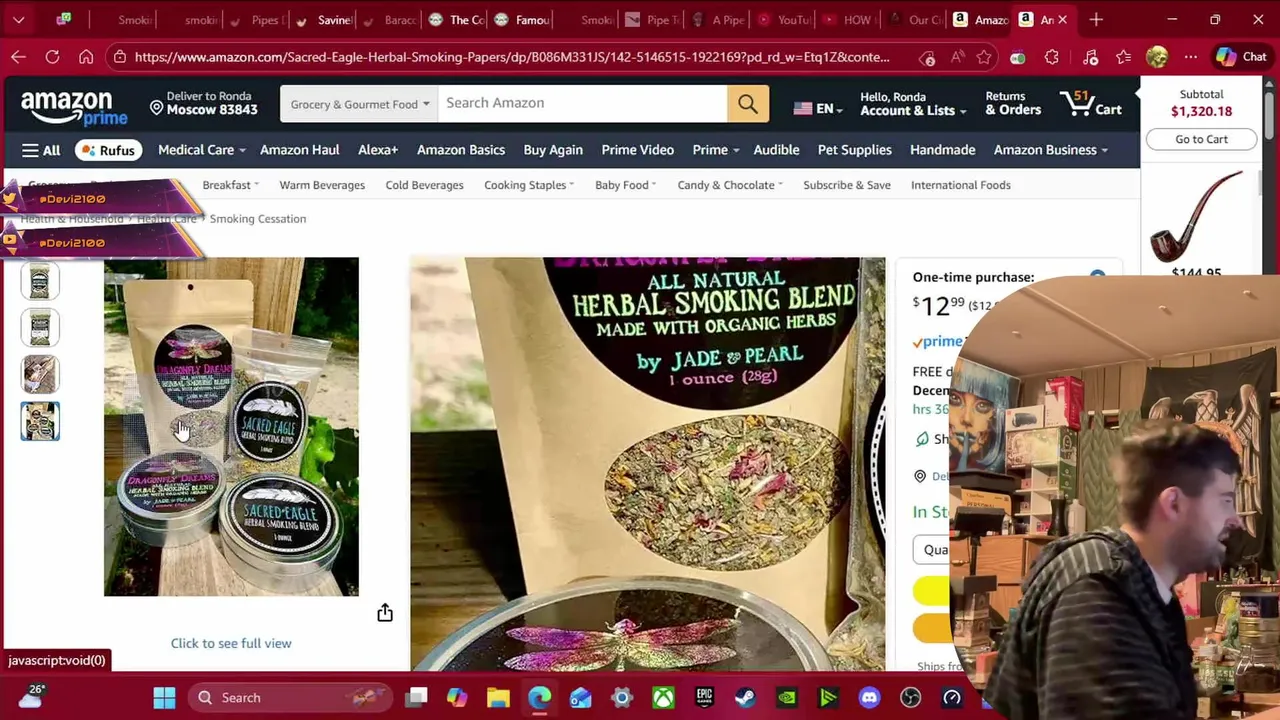1280x720 pixels.
Task: Click the Go to Cart button
Action: 1201,139
